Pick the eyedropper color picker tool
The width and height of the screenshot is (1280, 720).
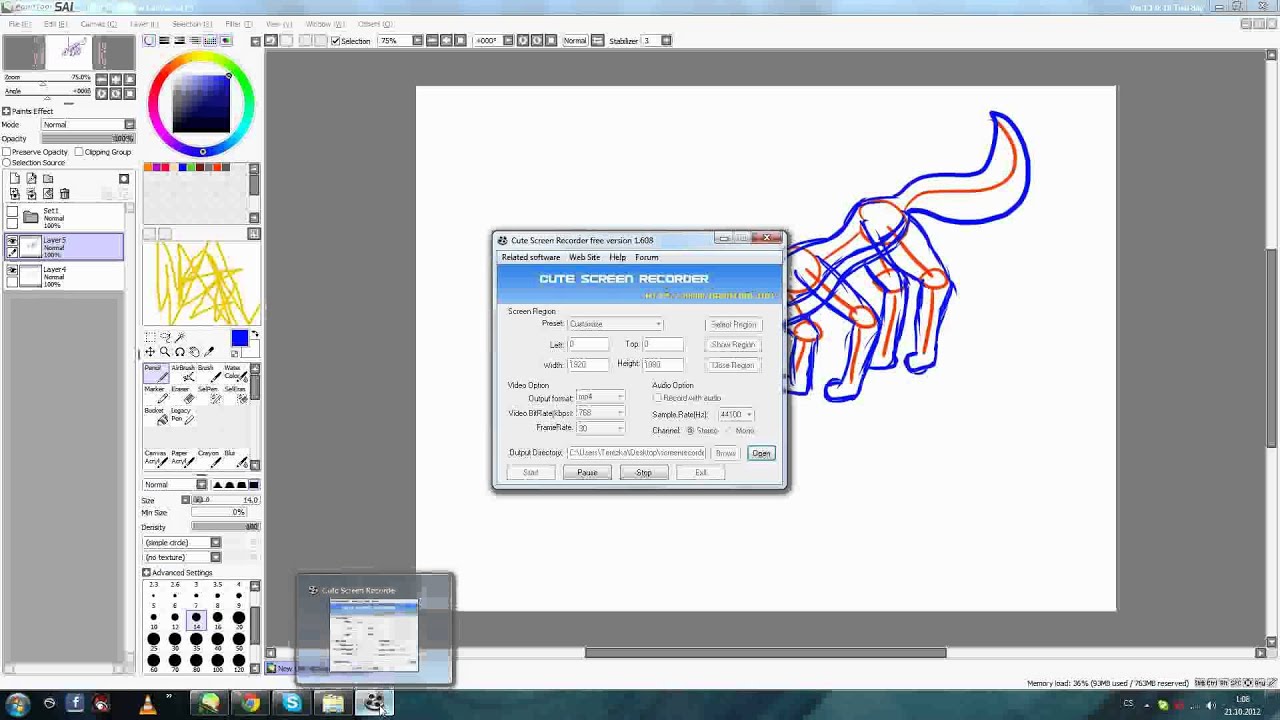tap(209, 352)
